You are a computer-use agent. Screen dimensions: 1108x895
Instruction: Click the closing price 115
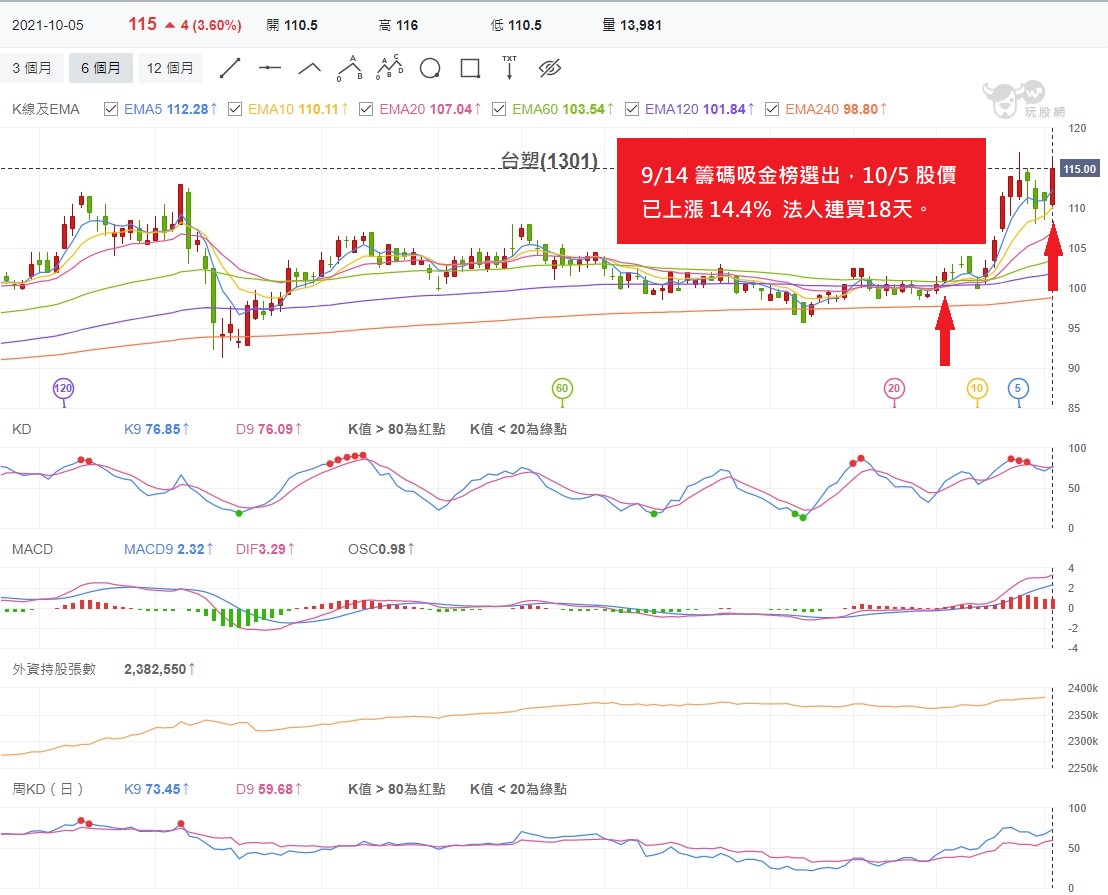coord(142,24)
